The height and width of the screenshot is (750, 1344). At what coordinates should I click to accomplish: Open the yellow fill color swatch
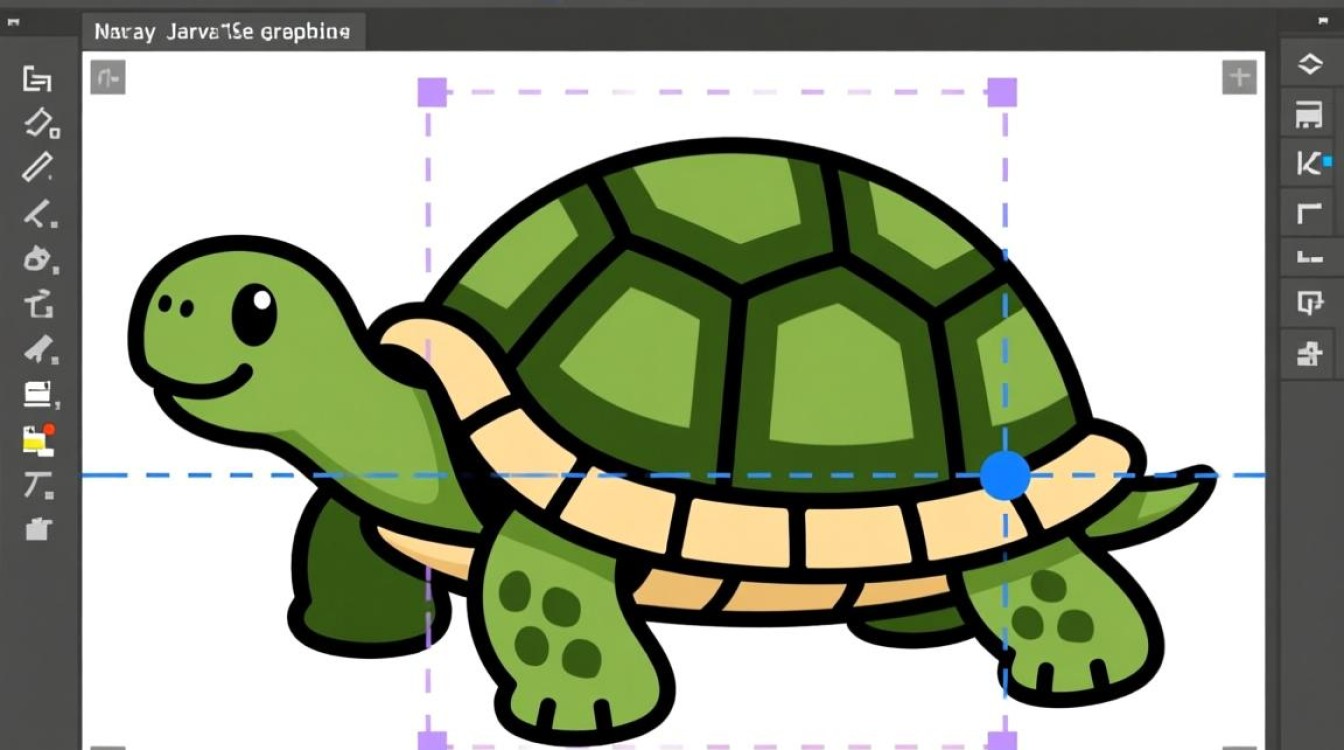36,439
